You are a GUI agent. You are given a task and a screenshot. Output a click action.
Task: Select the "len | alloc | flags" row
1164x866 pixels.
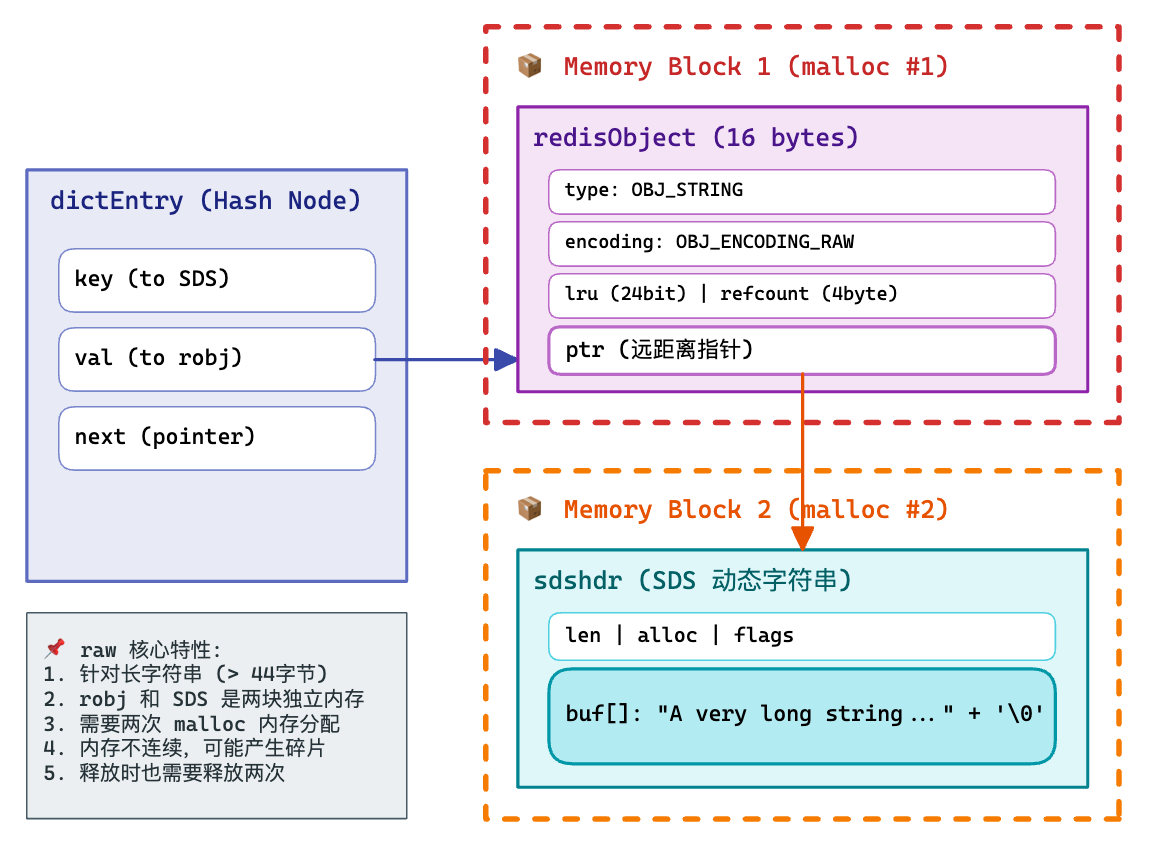801,636
